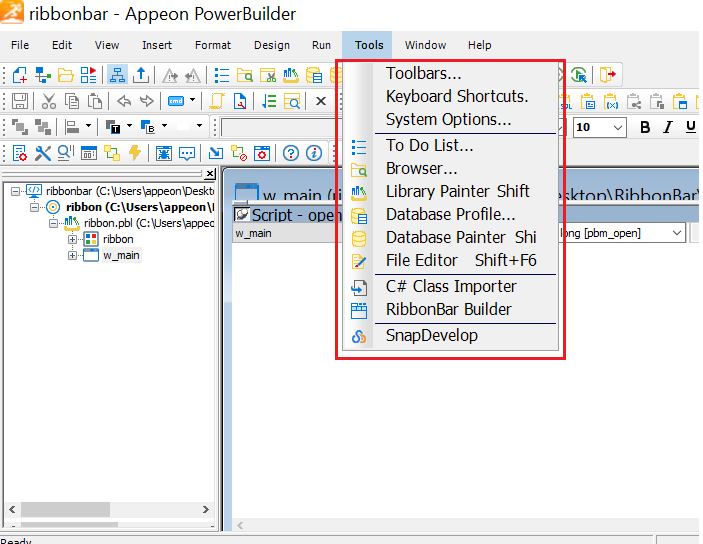The image size is (703, 544).
Task: Choose To Do List... menu item
Action: coord(451,145)
